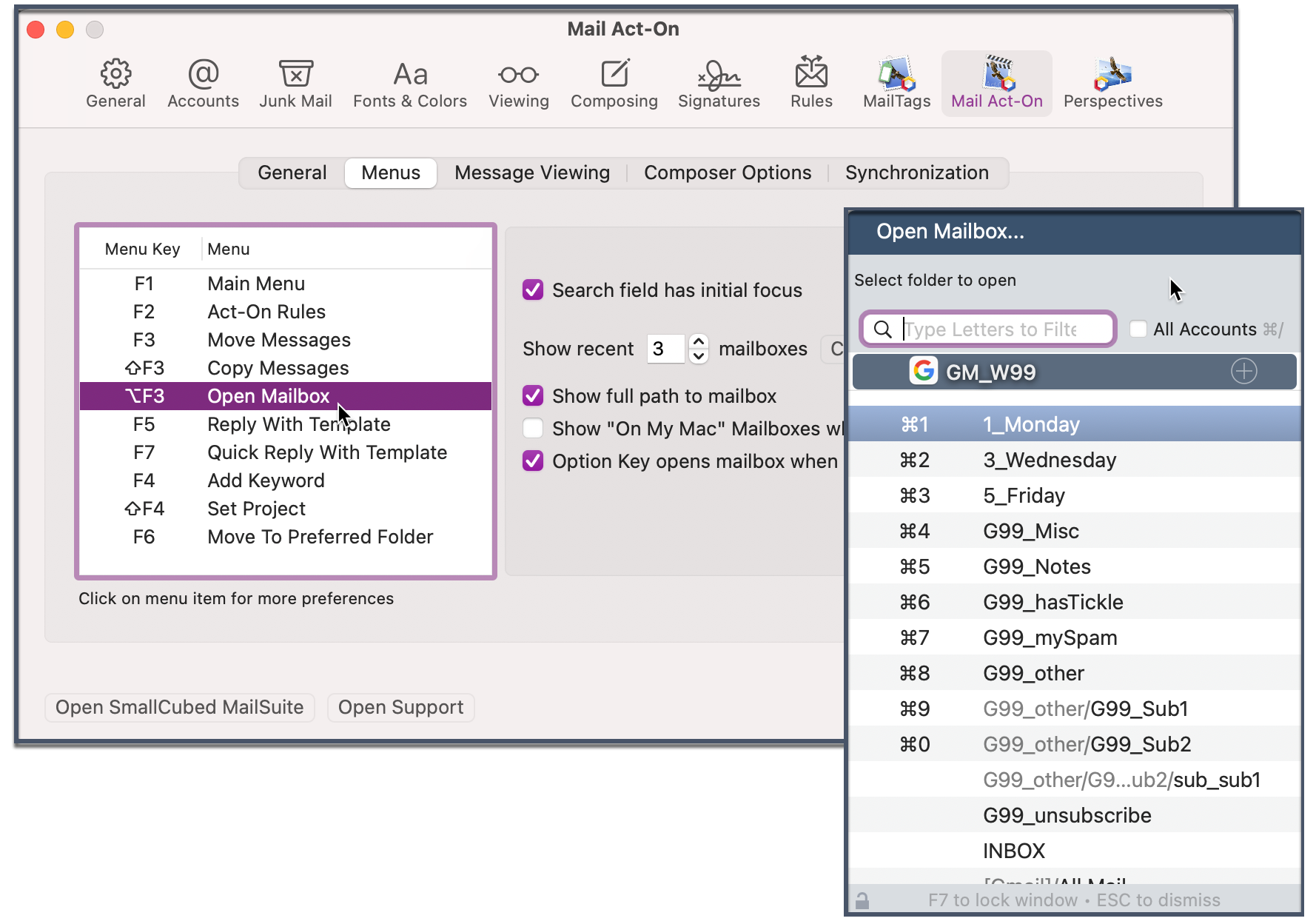The height and width of the screenshot is (924, 1316).
Task: Select Open Mailbox menu row
Action: [286, 396]
